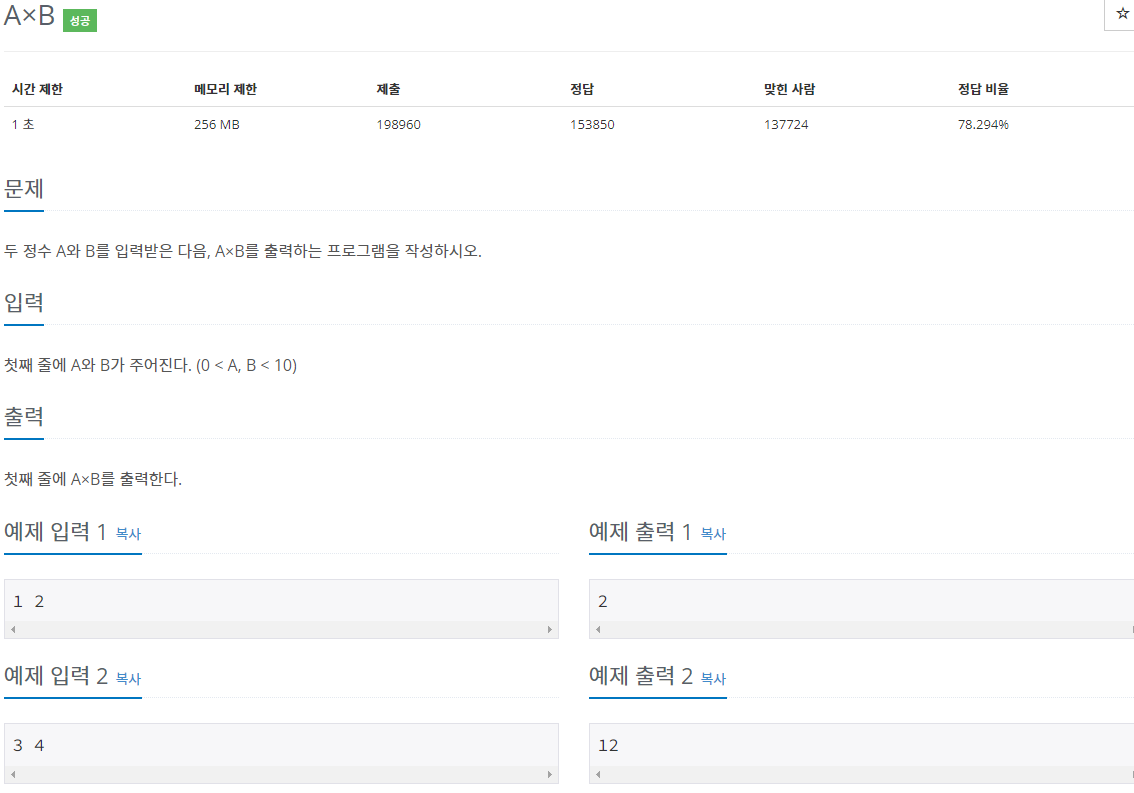Click the submissions count 198960
This screenshot has width=1134, height=793.
(398, 124)
